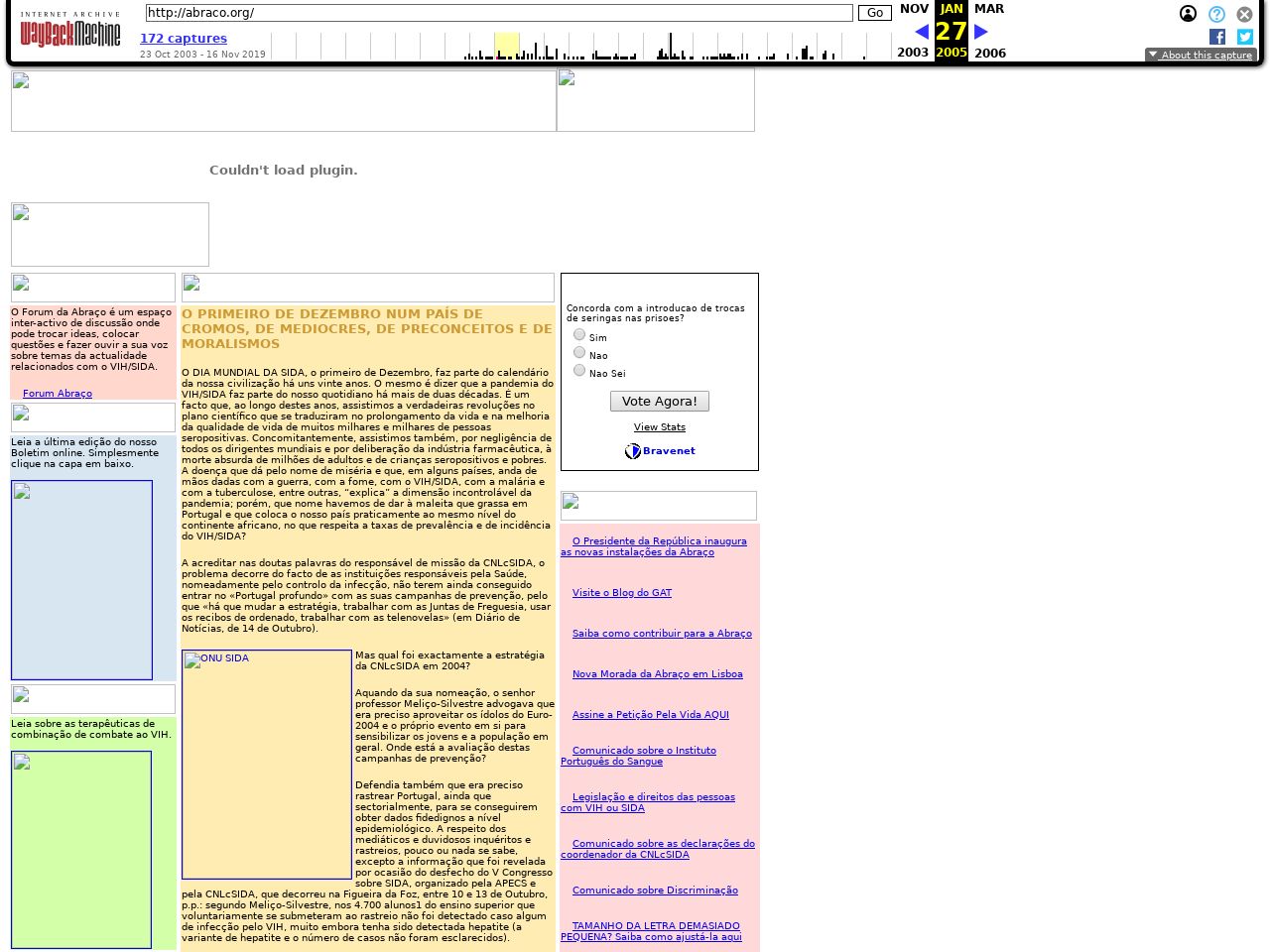Select the "Sim" poll option
The image size is (1270, 952).
click(x=579, y=335)
